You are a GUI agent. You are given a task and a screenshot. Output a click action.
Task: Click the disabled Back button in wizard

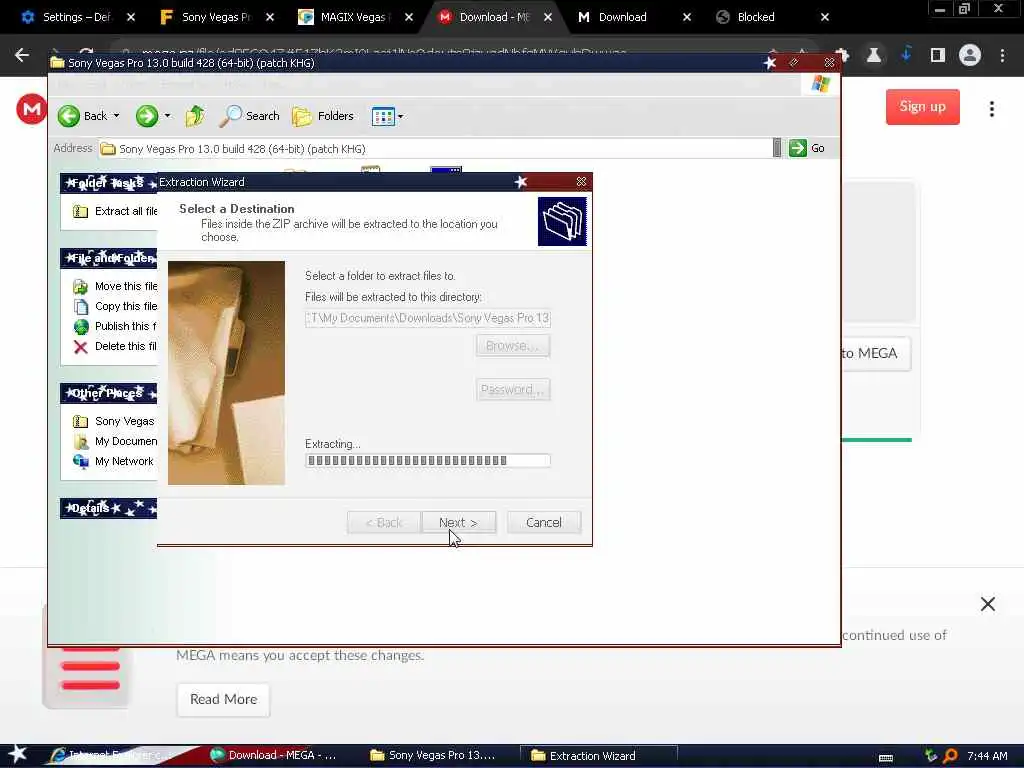[x=383, y=522]
